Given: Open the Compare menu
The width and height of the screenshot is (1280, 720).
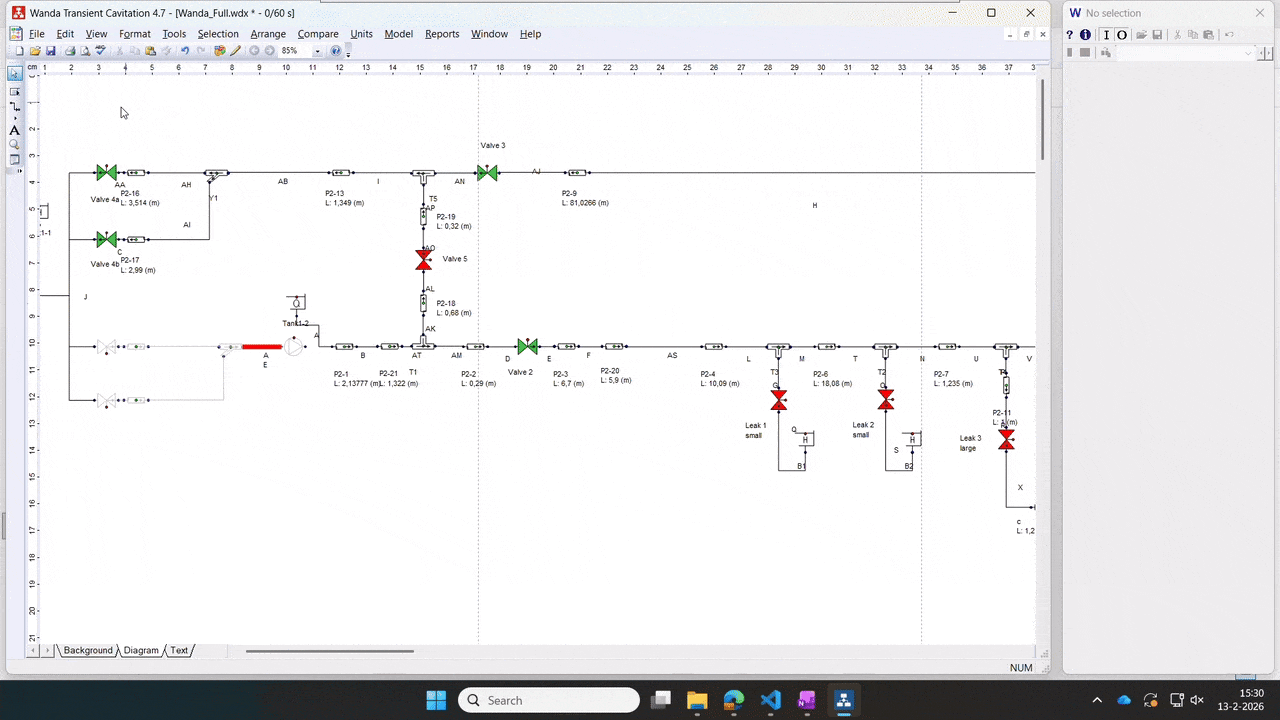Looking at the screenshot, I should [318, 34].
